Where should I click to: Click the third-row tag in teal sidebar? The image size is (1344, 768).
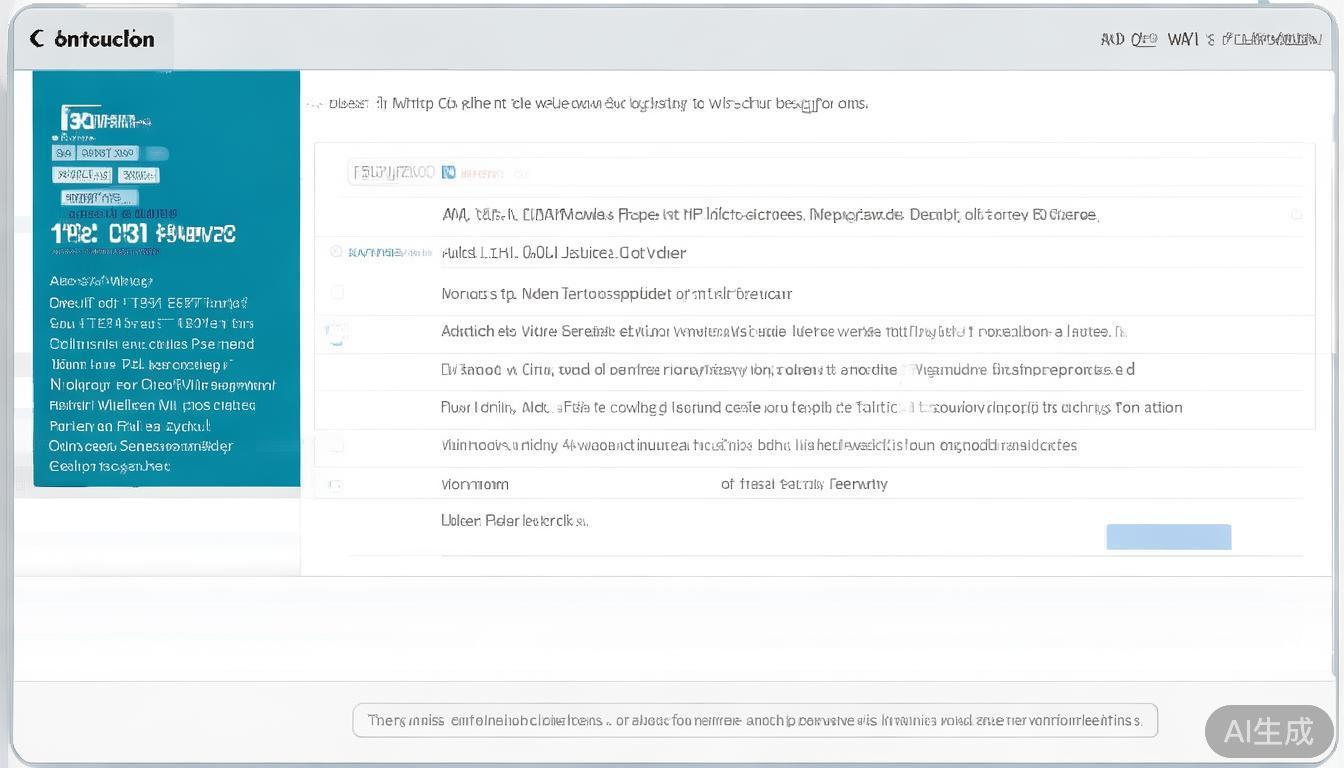click(x=98, y=197)
